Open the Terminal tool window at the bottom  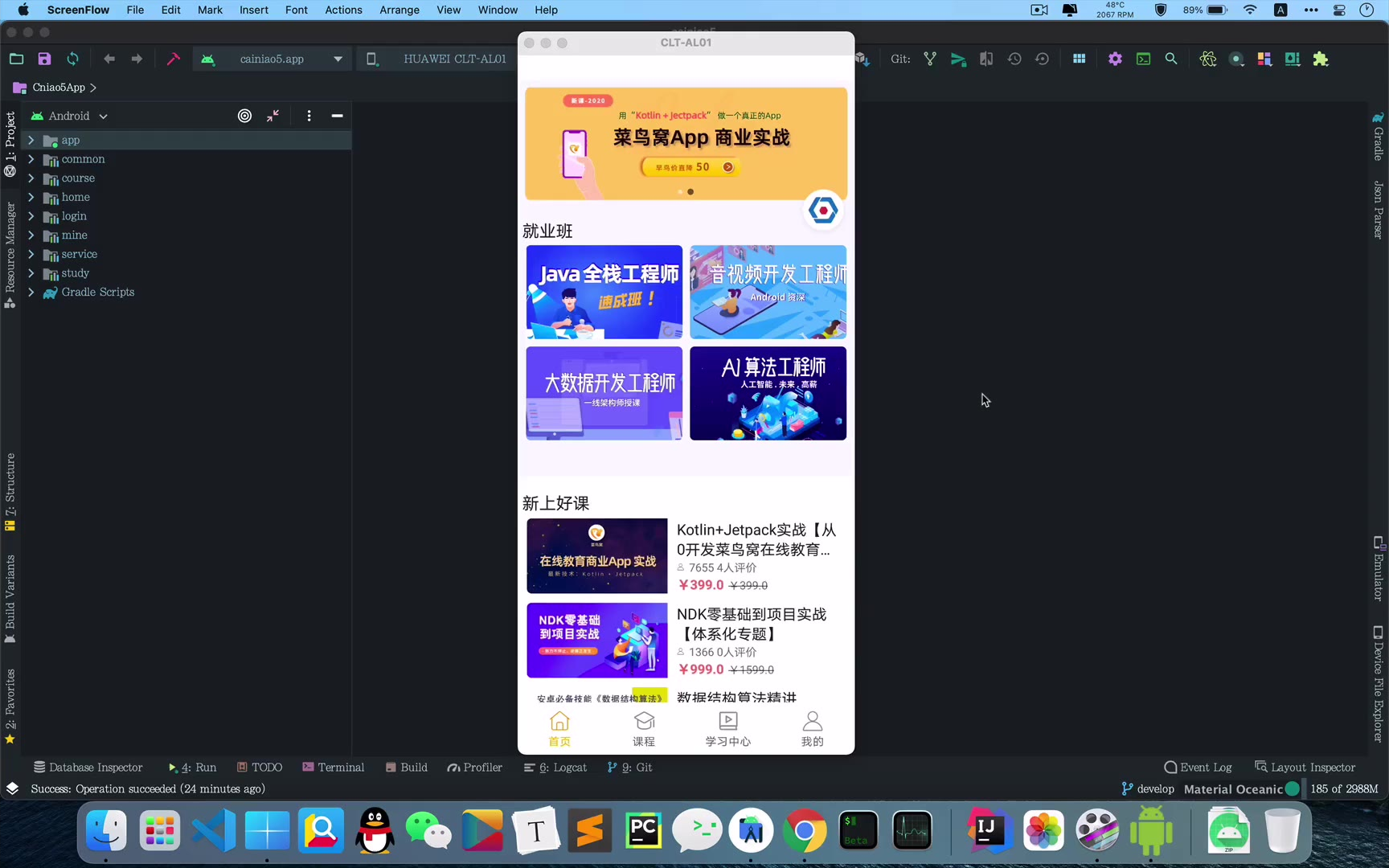[334, 768]
